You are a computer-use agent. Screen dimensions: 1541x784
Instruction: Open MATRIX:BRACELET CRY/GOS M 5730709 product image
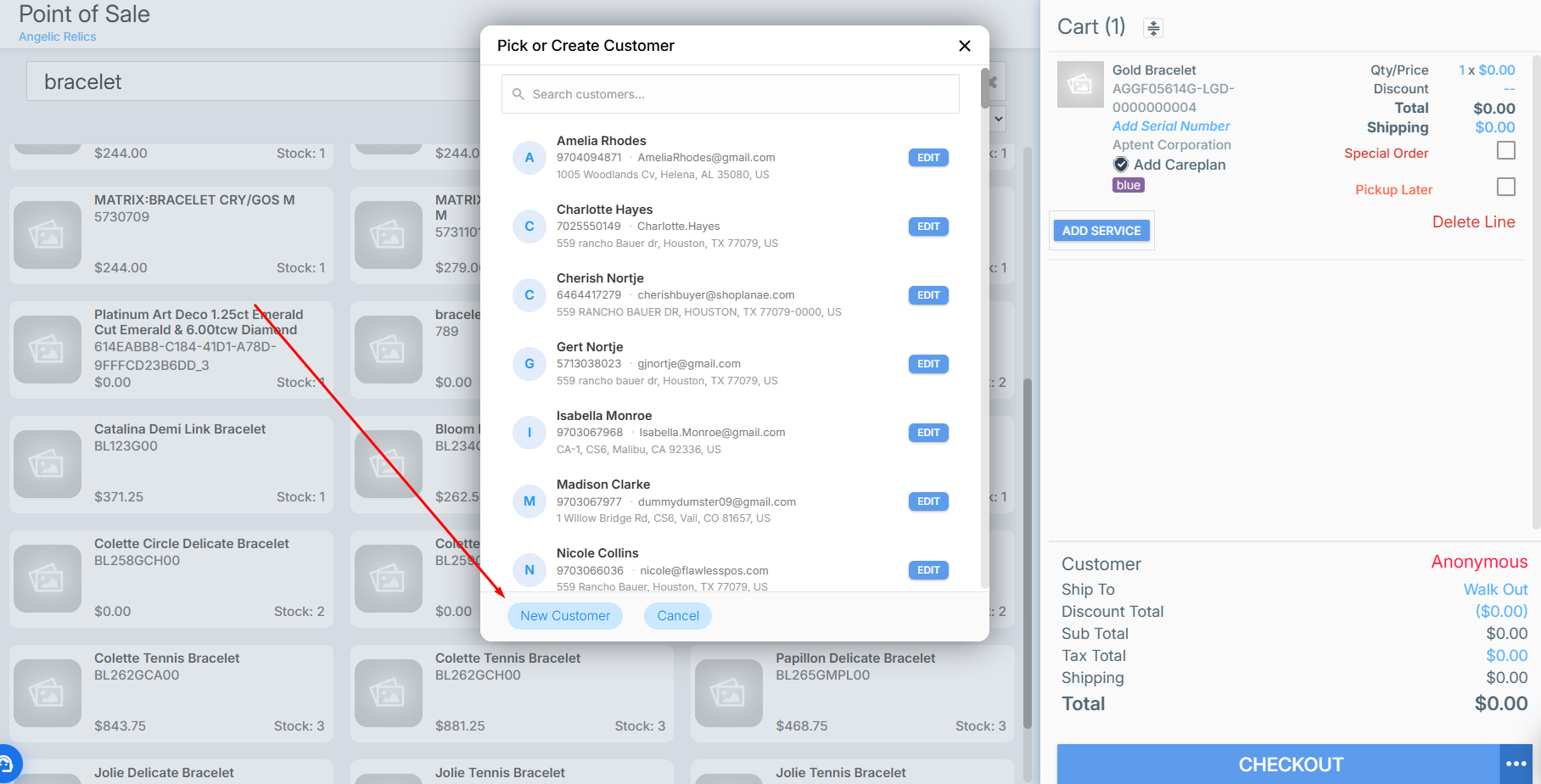[48, 235]
